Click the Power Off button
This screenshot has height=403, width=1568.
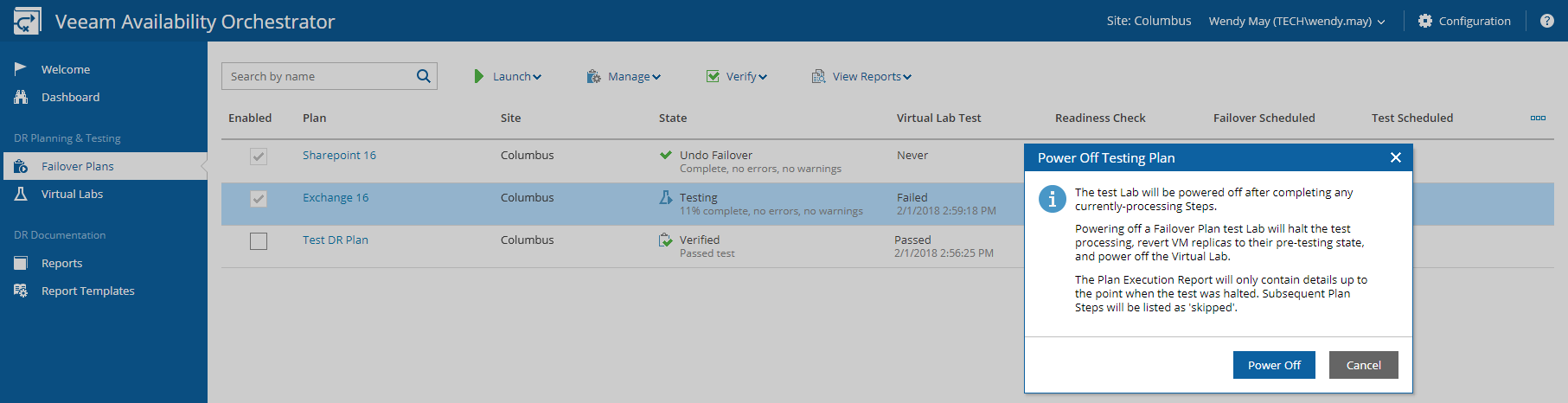[1274, 365]
